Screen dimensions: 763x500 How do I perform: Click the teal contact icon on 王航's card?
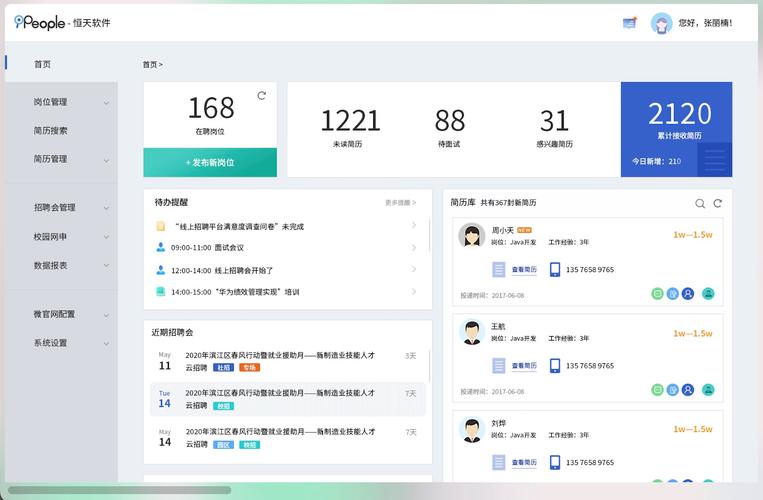click(x=708, y=389)
